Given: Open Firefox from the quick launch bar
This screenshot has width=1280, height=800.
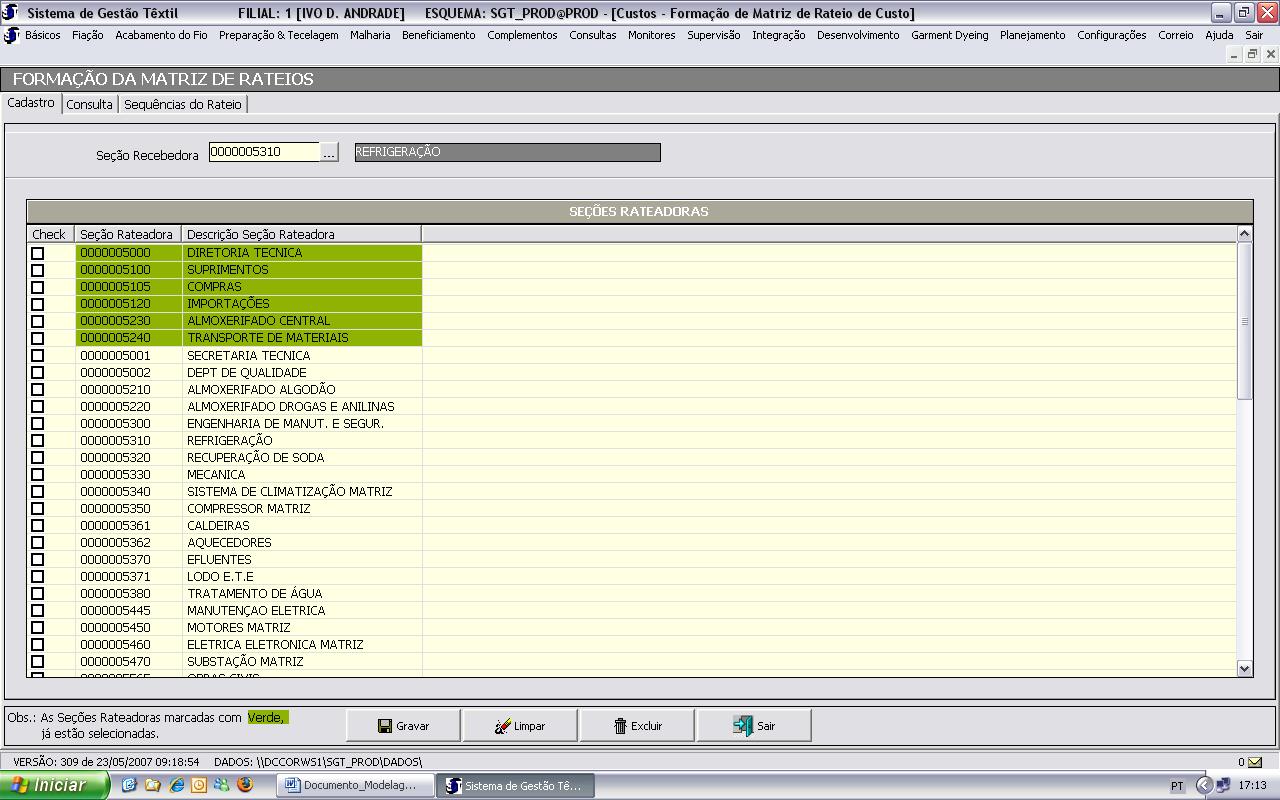Looking at the screenshot, I should click(245, 785).
